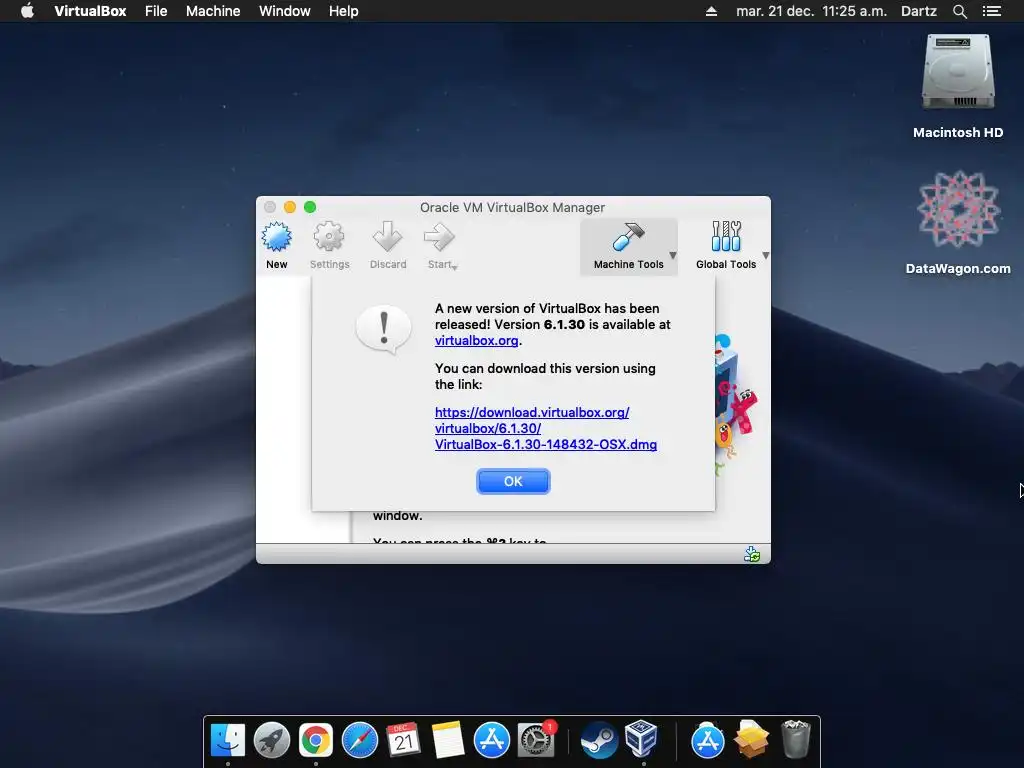Open the Notification Center list icon
Image resolution: width=1024 pixels, height=768 pixels.
(991, 11)
